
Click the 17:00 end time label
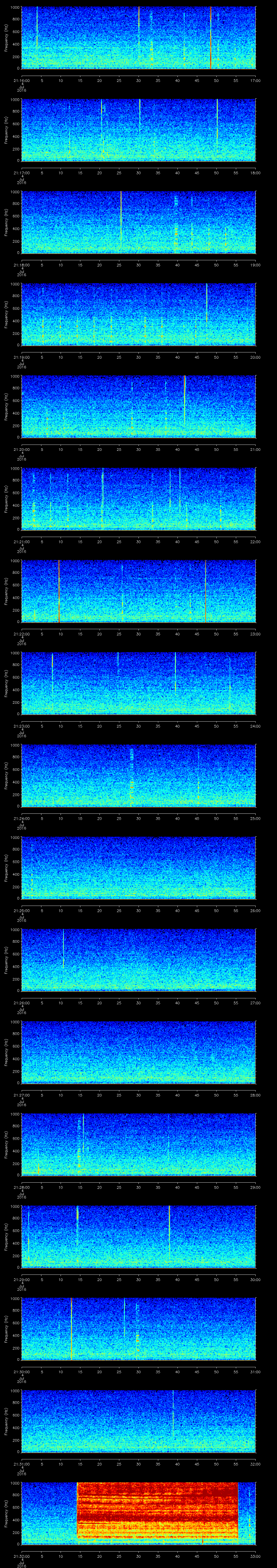(x=256, y=80)
